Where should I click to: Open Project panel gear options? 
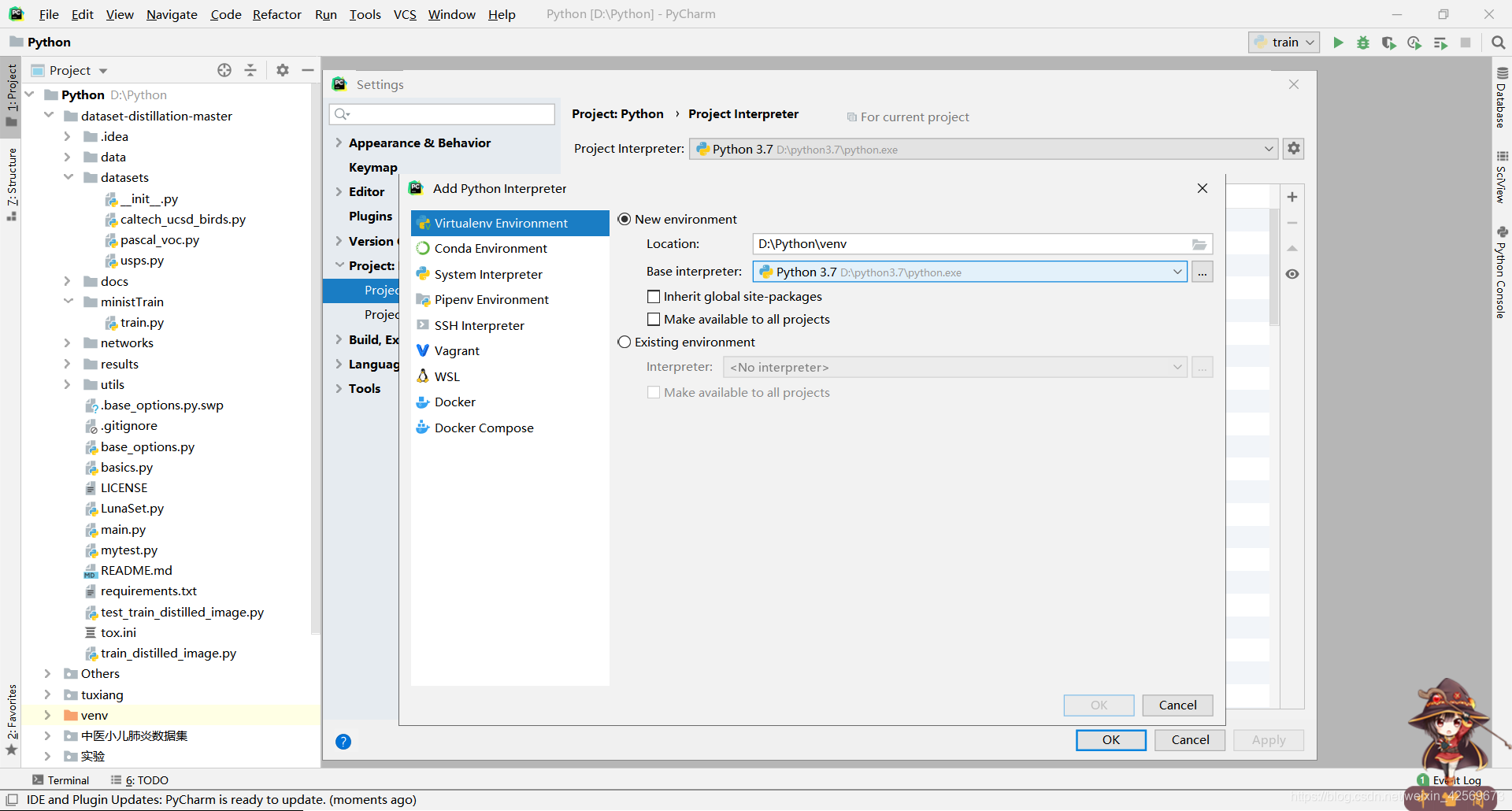(283, 70)
